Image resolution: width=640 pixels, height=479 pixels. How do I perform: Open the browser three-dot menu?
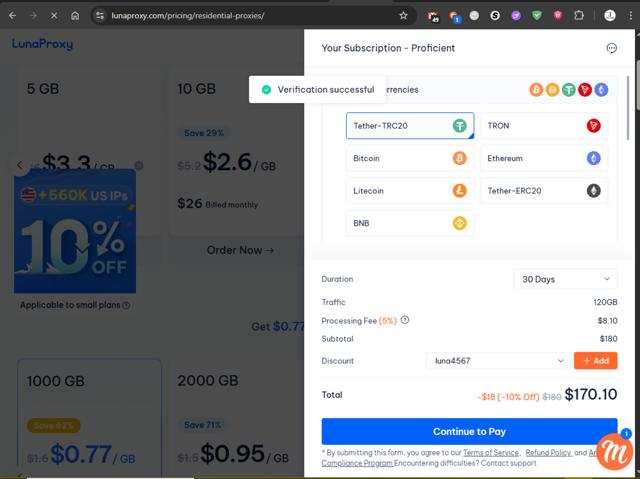point(631,16)
